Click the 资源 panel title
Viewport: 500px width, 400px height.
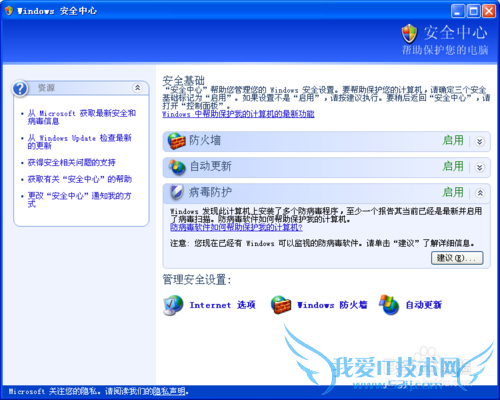[x=46, y=88]
